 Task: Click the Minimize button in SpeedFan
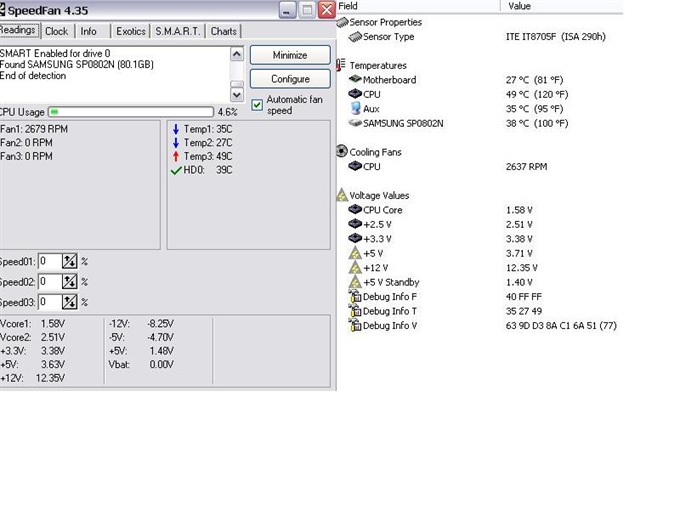tap(289, 55)
